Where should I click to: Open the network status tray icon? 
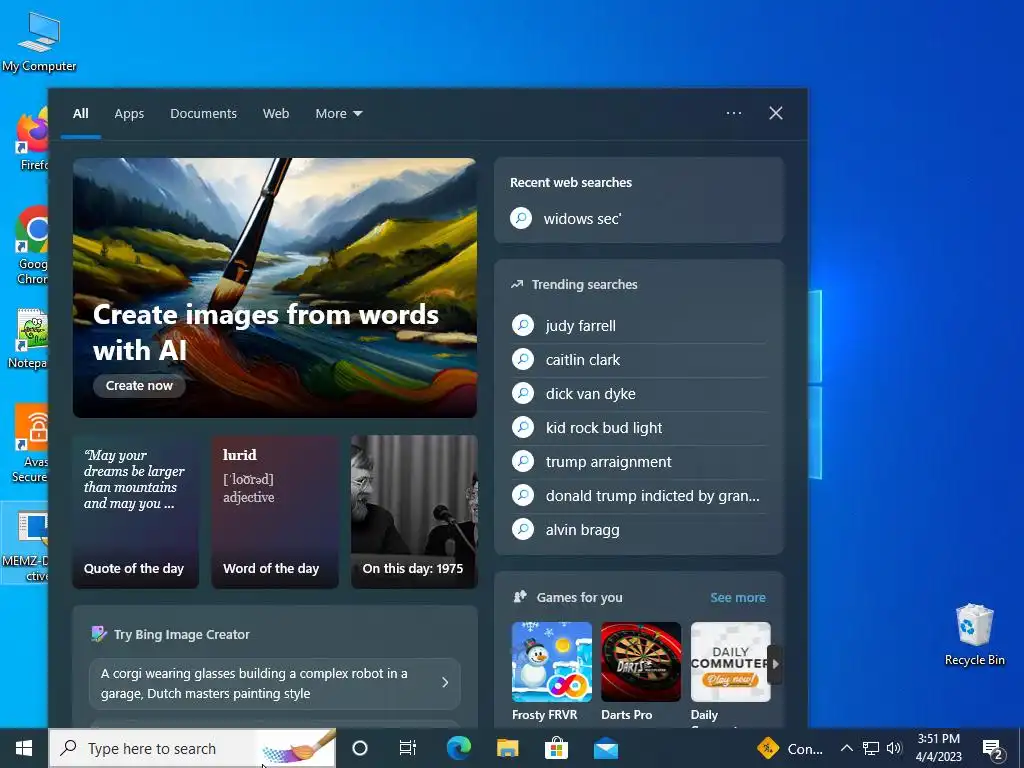tap(871, 748)
